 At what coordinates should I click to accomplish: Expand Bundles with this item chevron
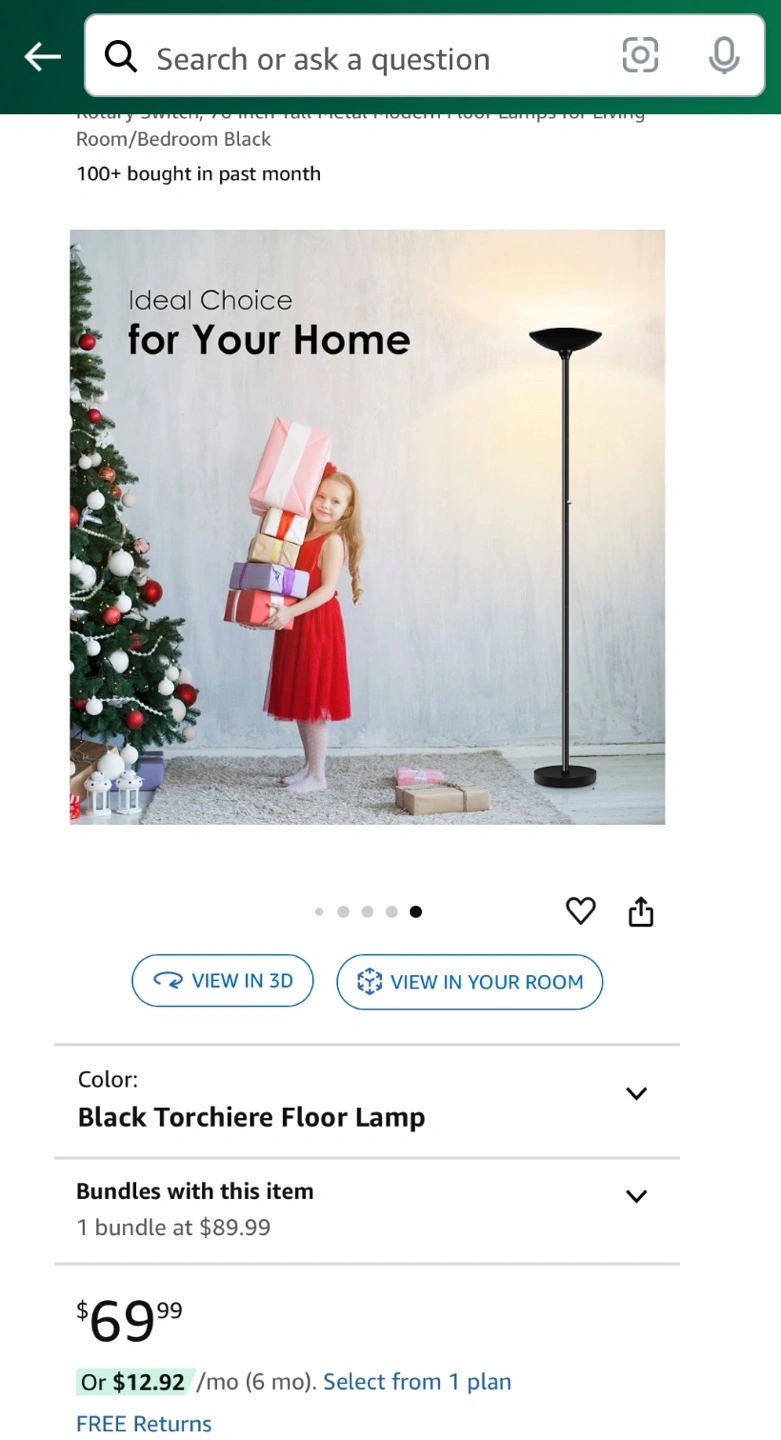click(x=636, y=1196)
